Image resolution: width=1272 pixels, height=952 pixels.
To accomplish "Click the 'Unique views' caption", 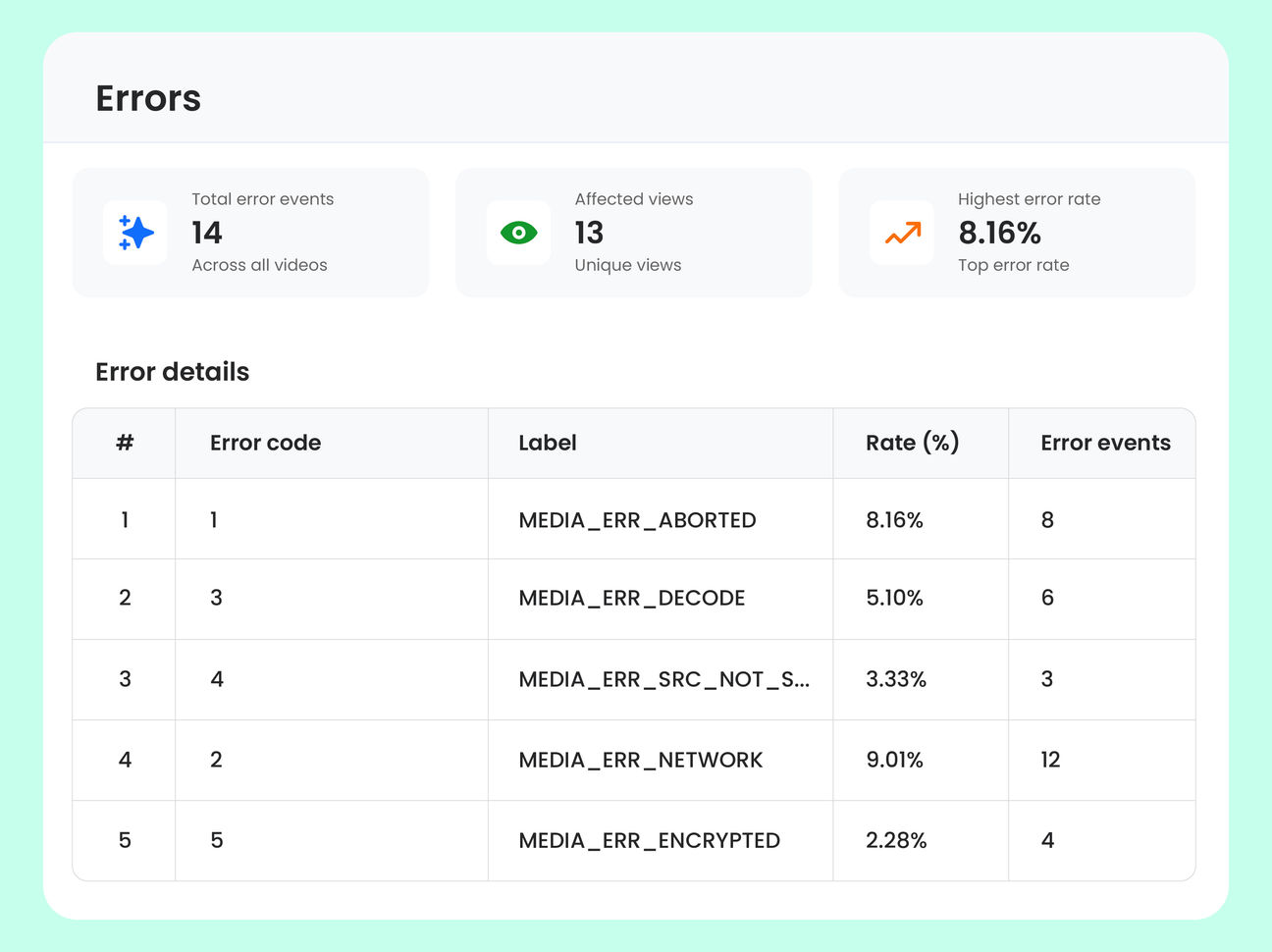I will [x=628, y=265].
